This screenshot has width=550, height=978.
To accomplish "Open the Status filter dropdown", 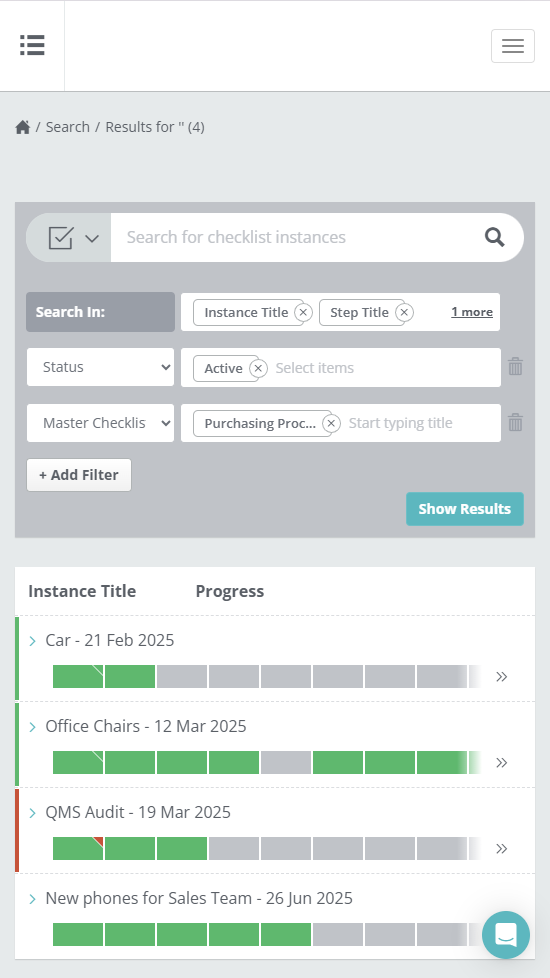I will click(x=100, y=367).
